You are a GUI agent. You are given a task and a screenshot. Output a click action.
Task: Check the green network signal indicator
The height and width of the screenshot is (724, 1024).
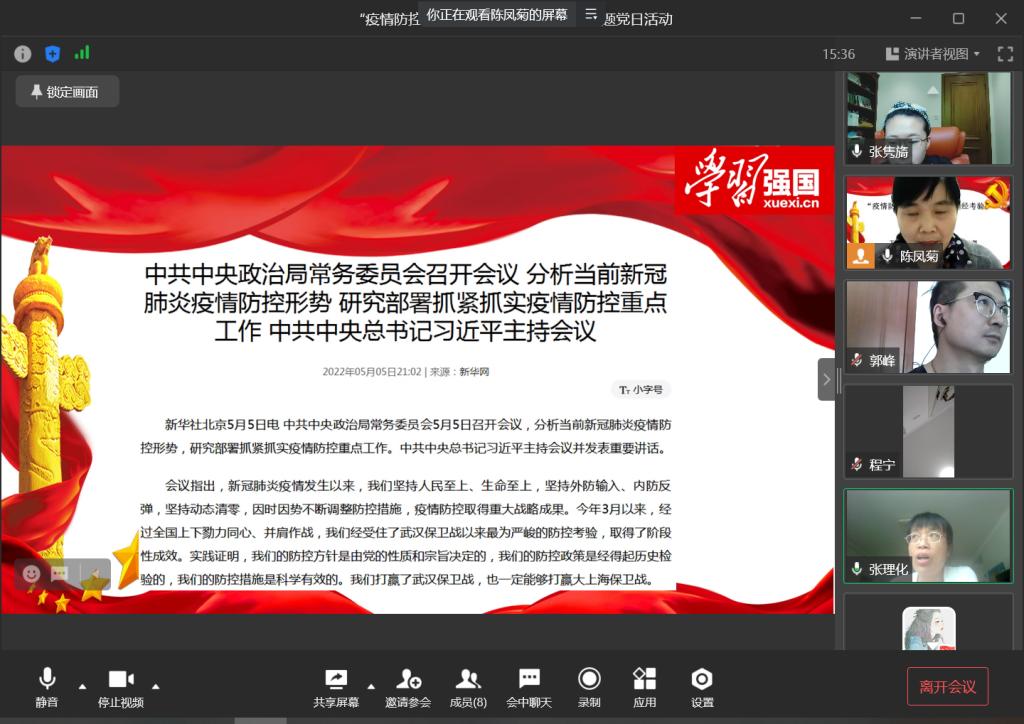coord(82,53)
